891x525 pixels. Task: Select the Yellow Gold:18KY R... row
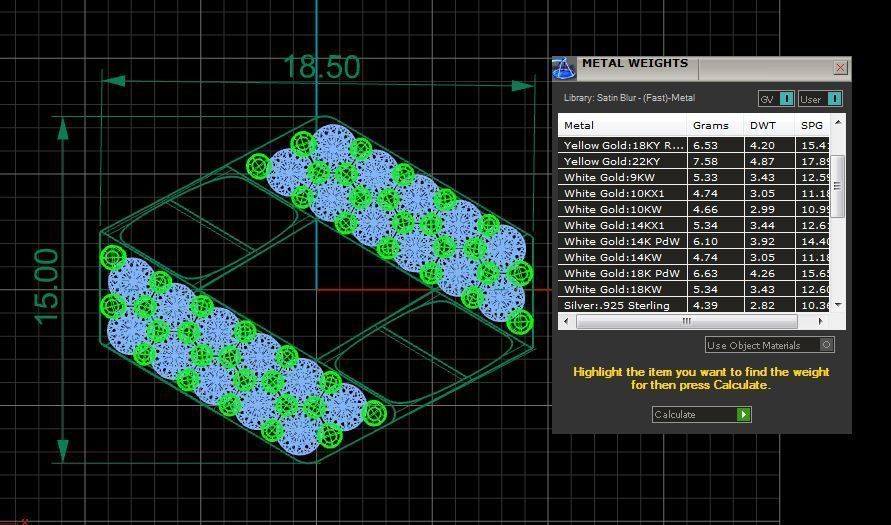click(693, 145)
